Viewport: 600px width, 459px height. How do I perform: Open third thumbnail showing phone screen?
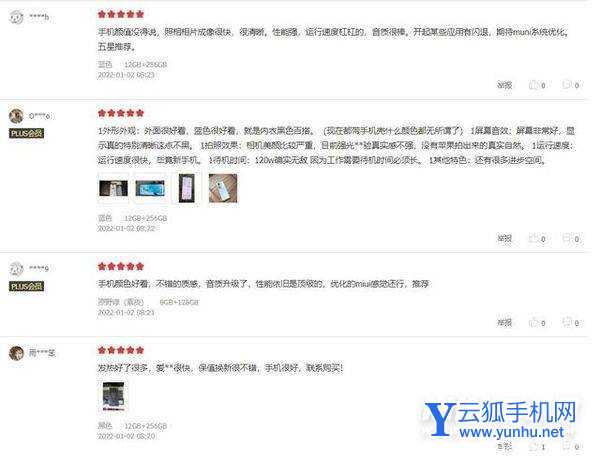pyautogui.click(x=186, y=188)
